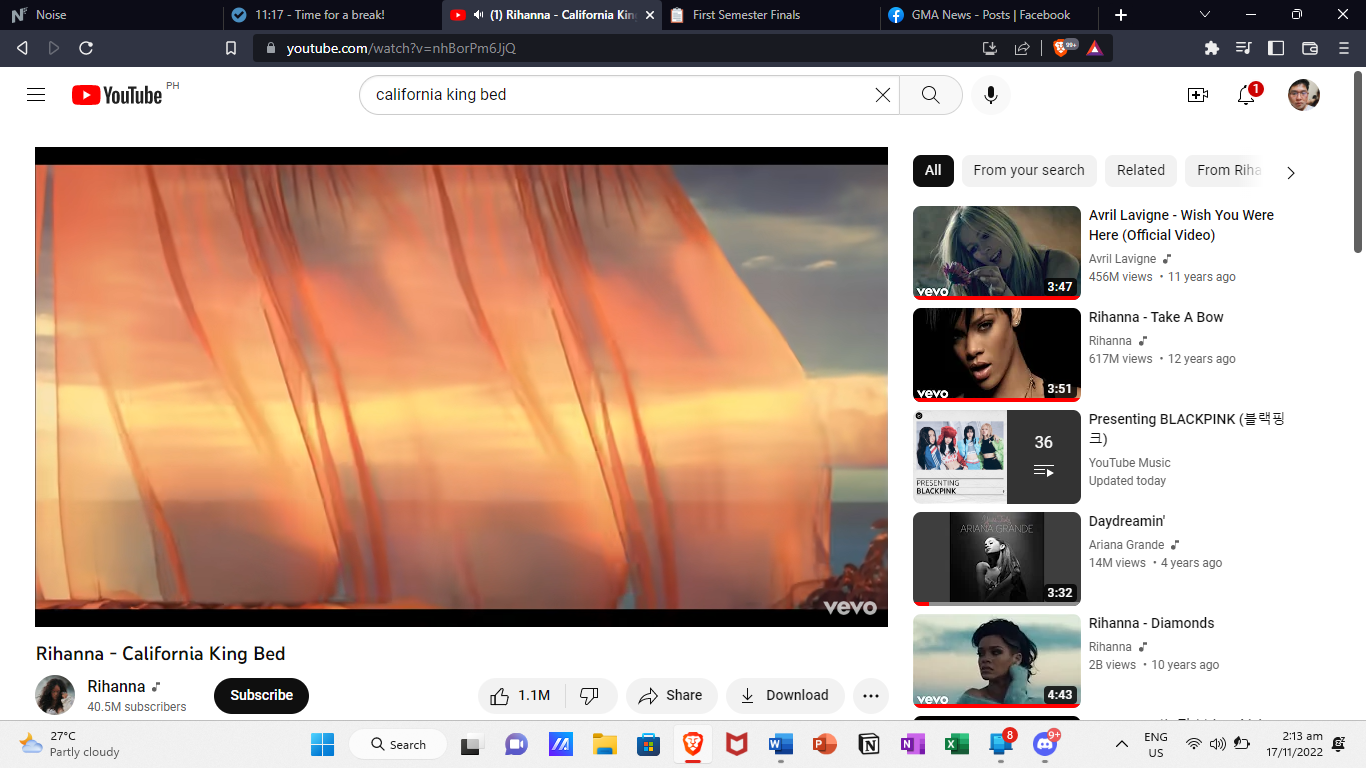Mute the Rihanna tab audio
1366x768 pixels.
pos(479,15)
